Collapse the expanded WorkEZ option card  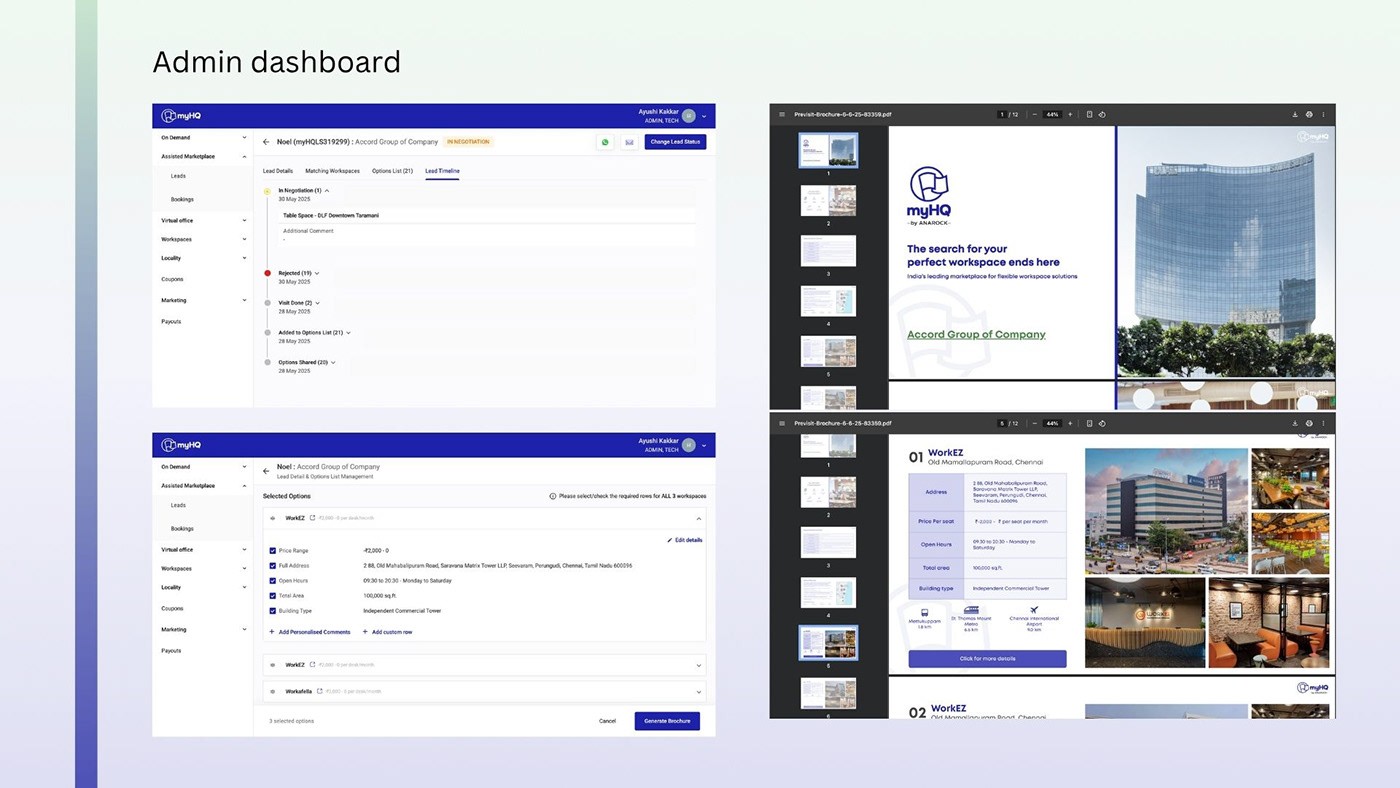[x=698, y=518]
